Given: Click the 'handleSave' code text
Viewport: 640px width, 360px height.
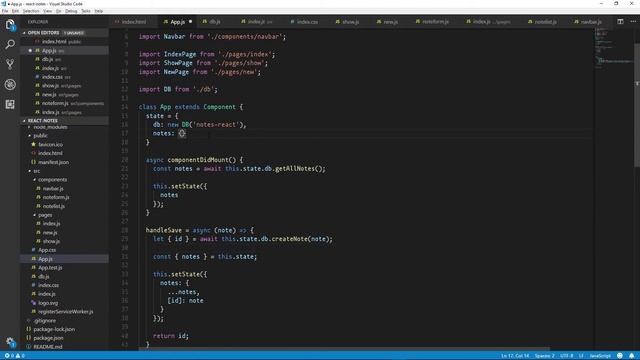Looking at the screenshot, I should pos(164,230).
